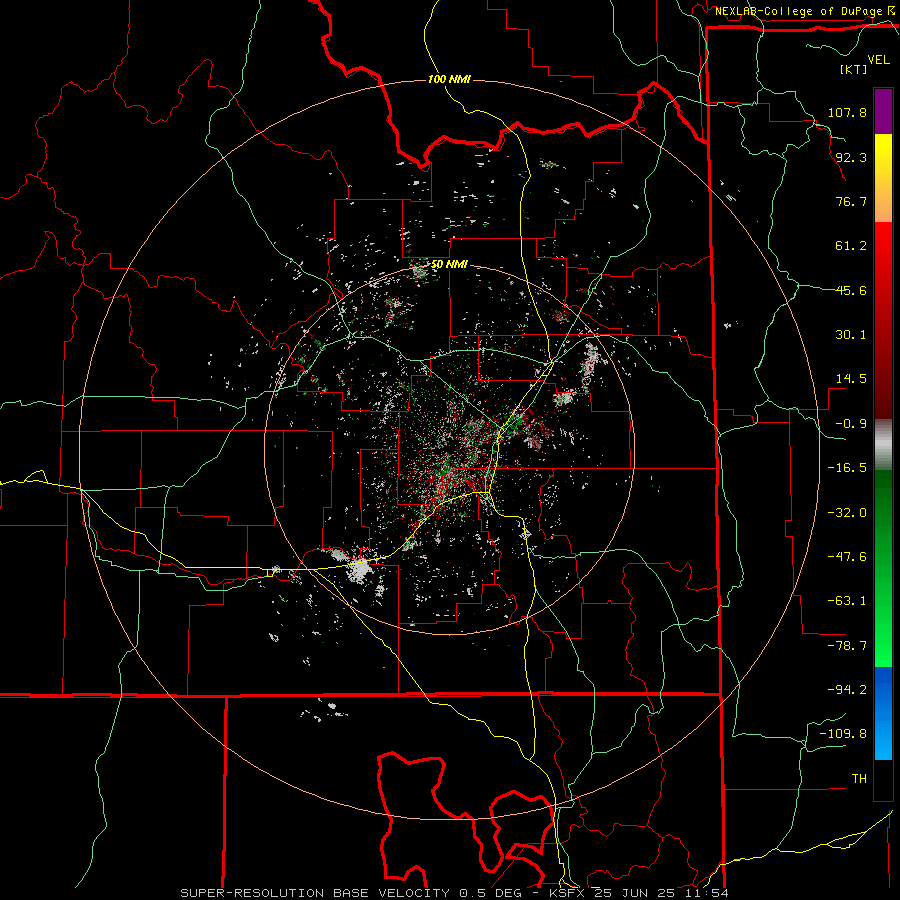This screenshot has width=900, height=900.
Task: Select the -16.5 legend value
Action: coord(847,467)
